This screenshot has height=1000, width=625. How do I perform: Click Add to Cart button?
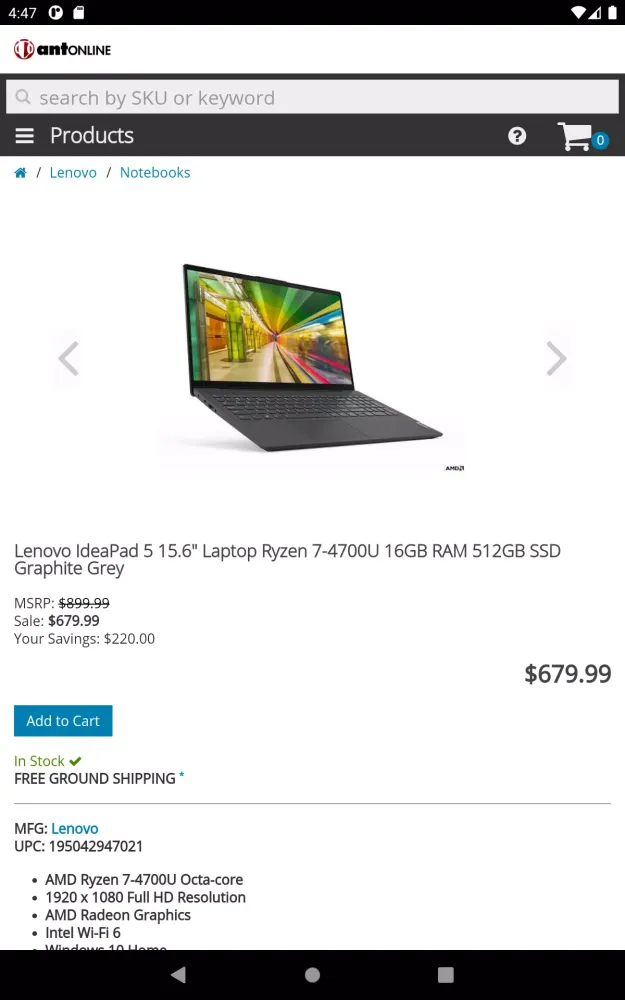63,721
